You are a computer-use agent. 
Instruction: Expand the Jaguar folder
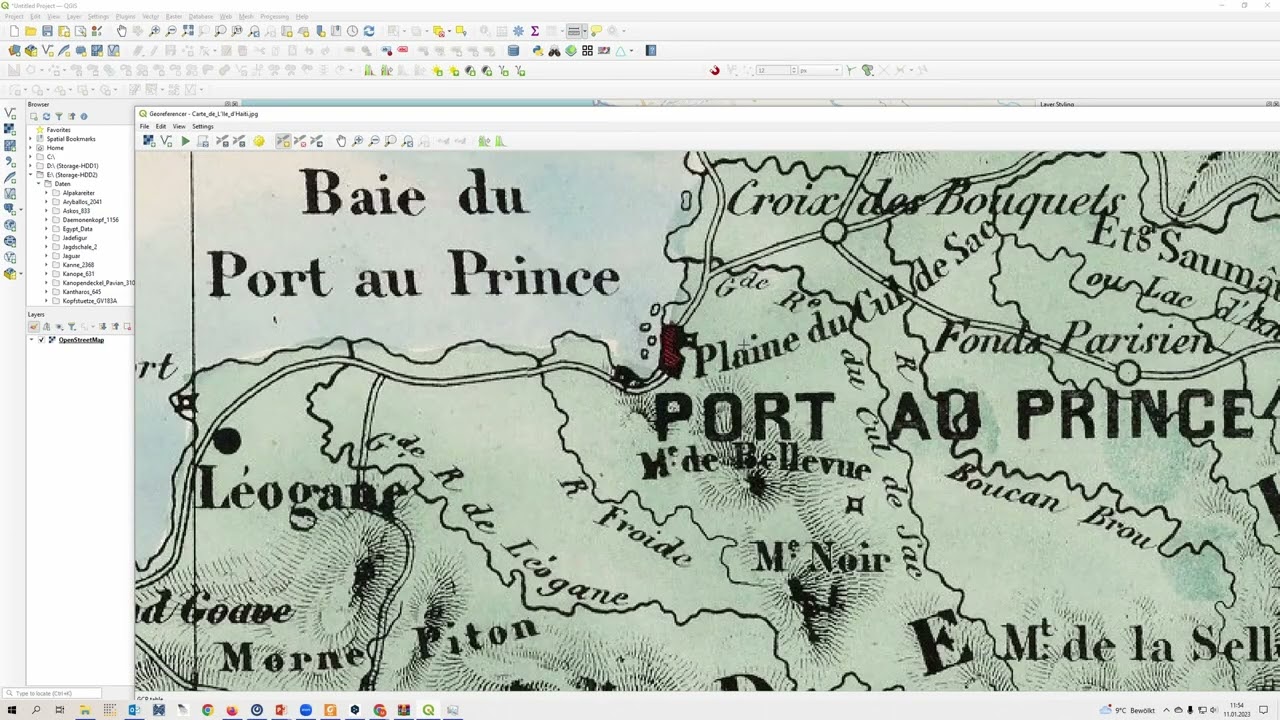47,256
